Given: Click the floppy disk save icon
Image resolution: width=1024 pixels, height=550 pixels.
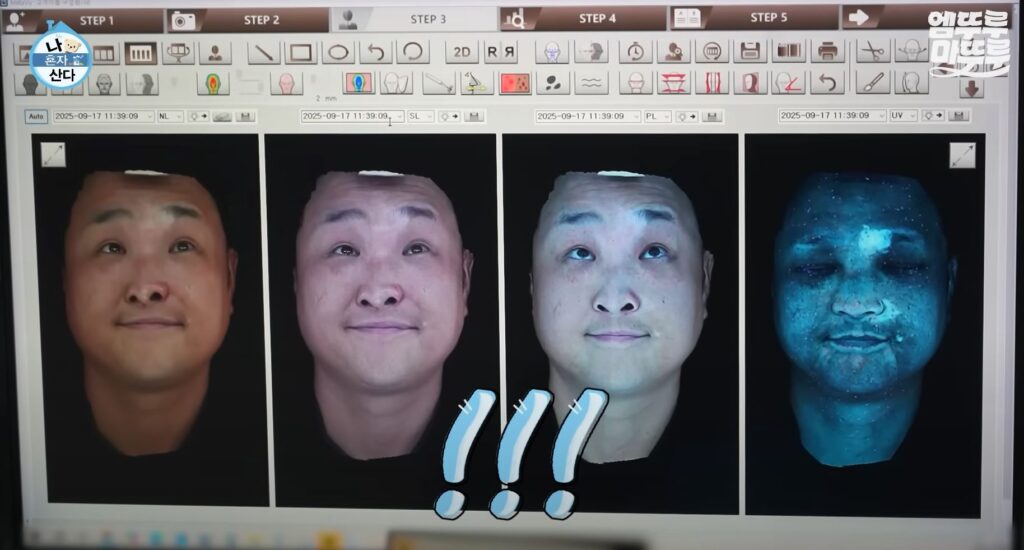Looking at the screenshot, I should coord(749,52).
